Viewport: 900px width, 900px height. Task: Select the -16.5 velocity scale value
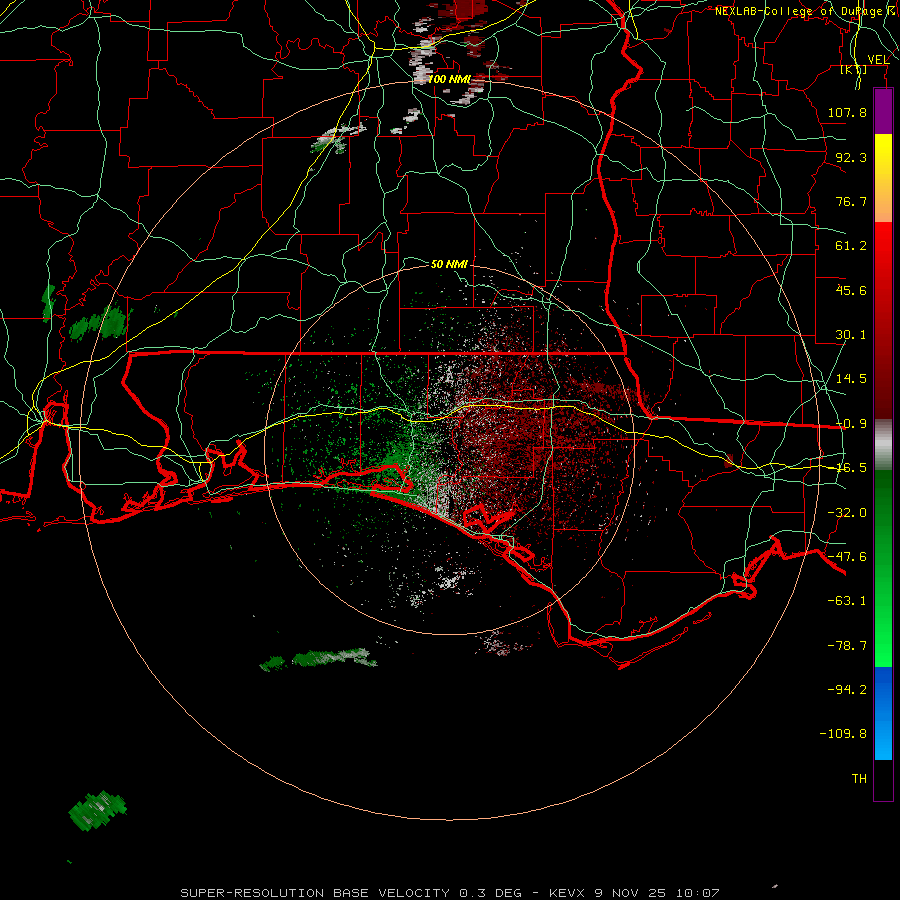tap(851, 468)
